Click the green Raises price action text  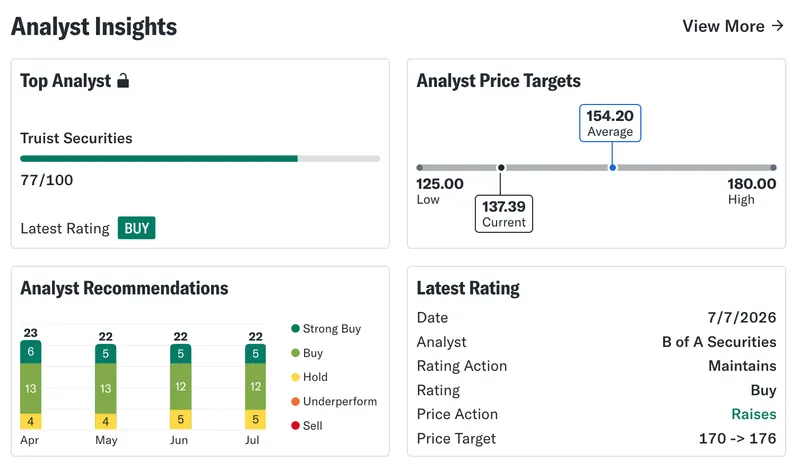coord(754,414)
